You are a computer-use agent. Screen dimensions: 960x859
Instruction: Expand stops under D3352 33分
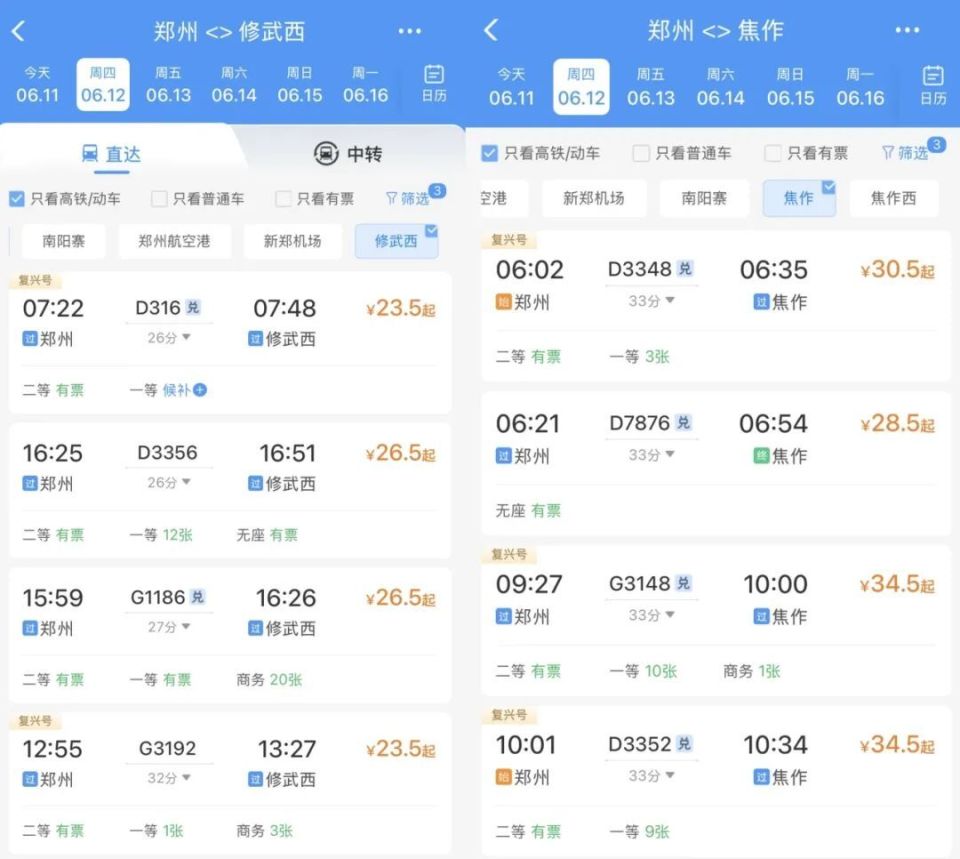651,776
